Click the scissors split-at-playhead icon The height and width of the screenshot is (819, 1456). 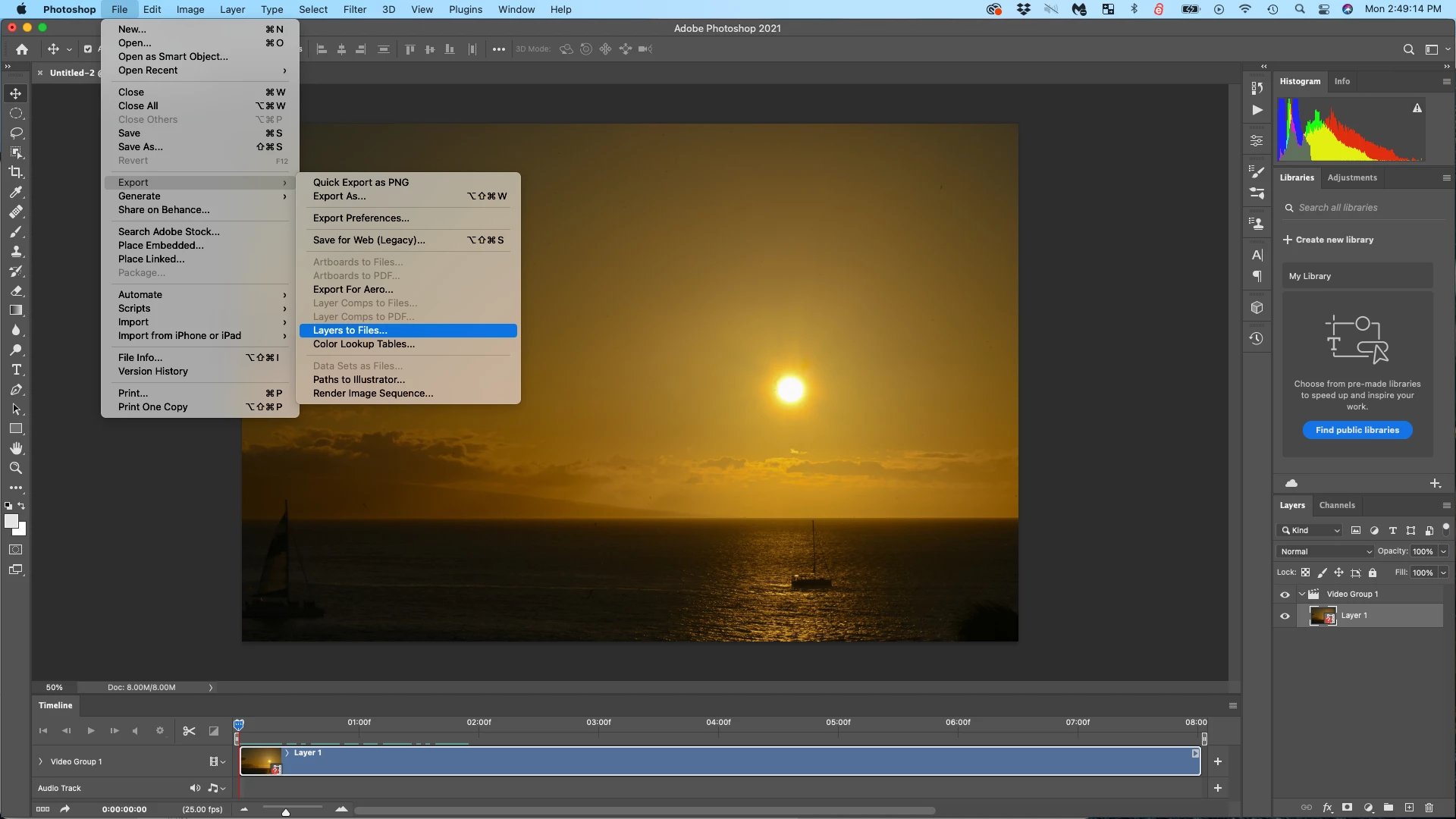pyautogui.click(x=189, y=731)
